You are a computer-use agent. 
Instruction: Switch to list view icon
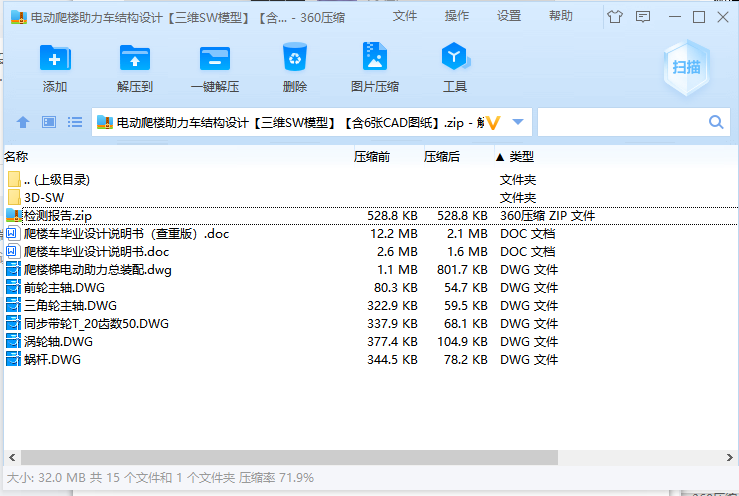click(x=75, y=123)
